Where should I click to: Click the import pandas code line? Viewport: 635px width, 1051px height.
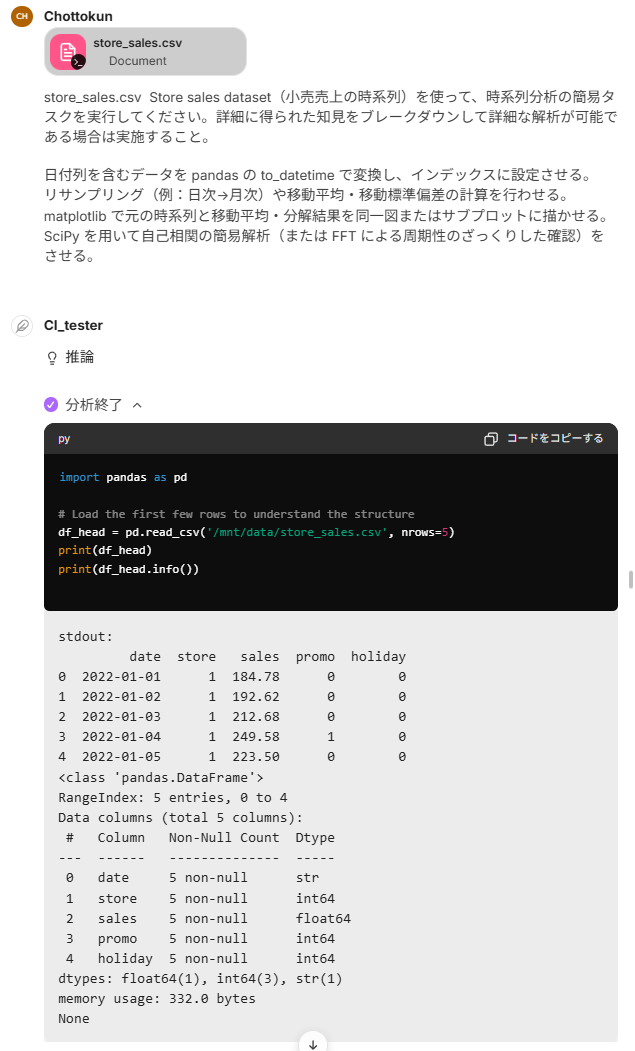pyautogui.click(x=123, y=477)
